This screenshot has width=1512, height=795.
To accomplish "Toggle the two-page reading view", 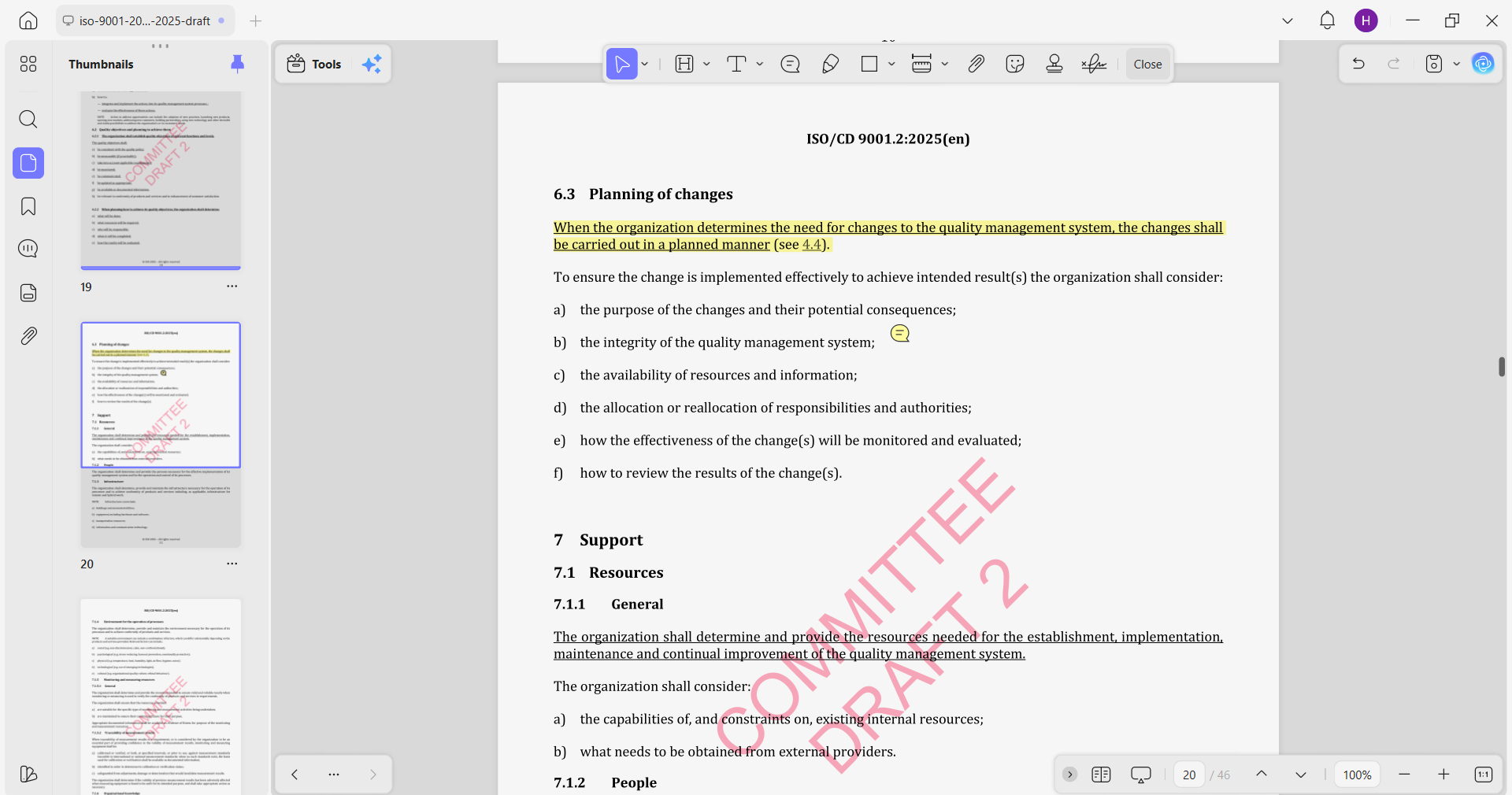I will (x=1101, y=775).
